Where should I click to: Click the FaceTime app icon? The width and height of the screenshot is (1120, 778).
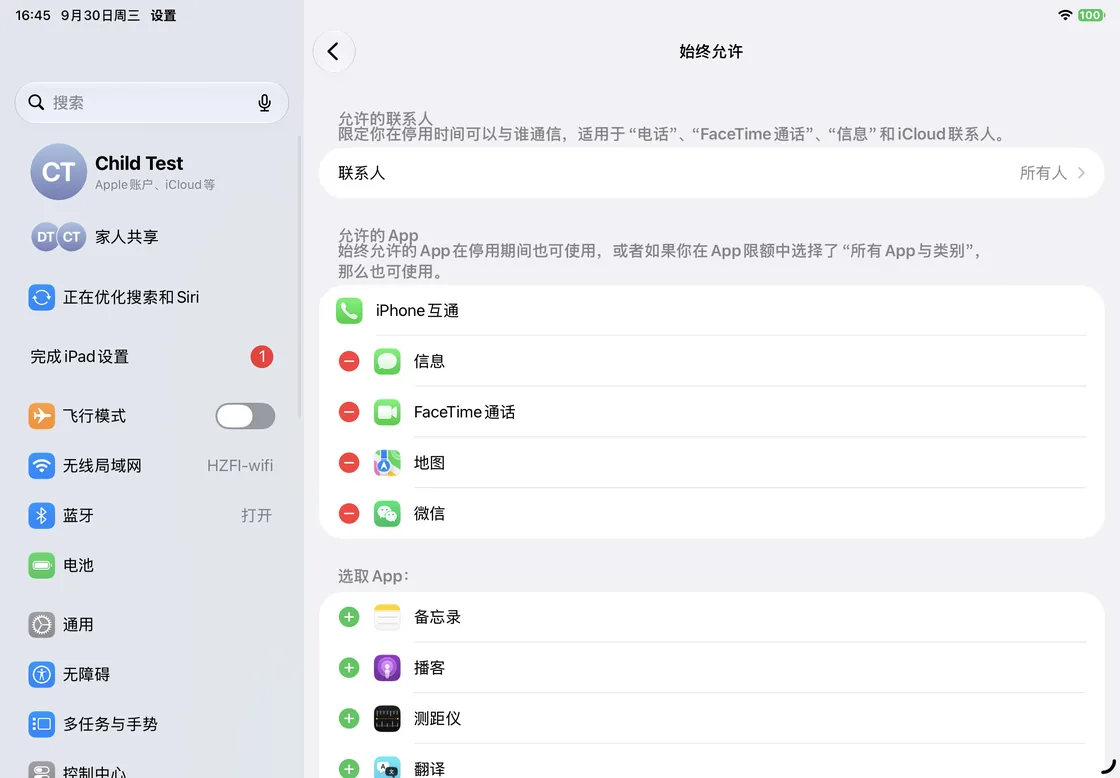tap(387, 412)
